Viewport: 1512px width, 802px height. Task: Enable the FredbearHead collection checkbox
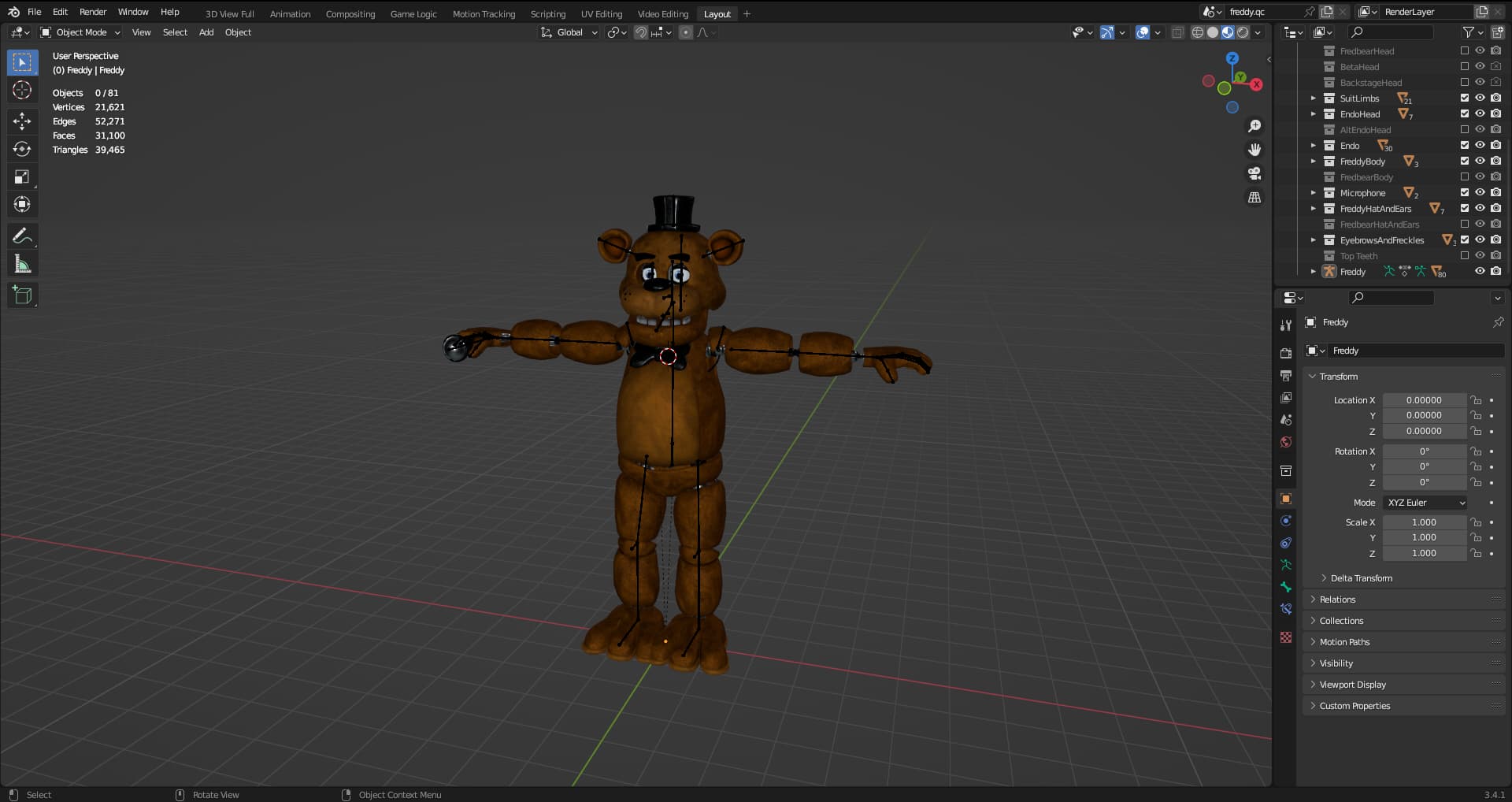(x=1465, y=50)
